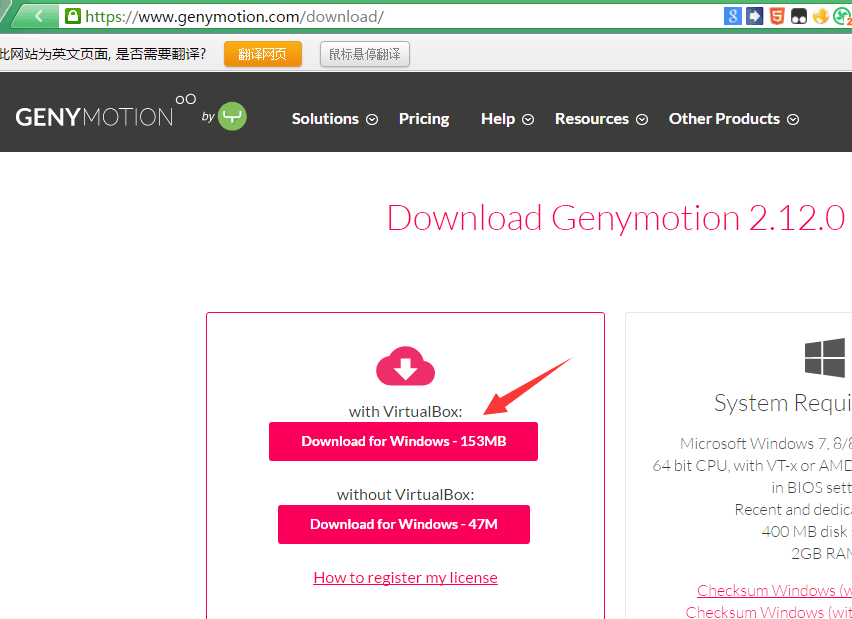Image resolution: width=852 pixels, height=619 pixels.
Task: Download for Windows 47M without VirtualBox
Action: click(404, 524)
